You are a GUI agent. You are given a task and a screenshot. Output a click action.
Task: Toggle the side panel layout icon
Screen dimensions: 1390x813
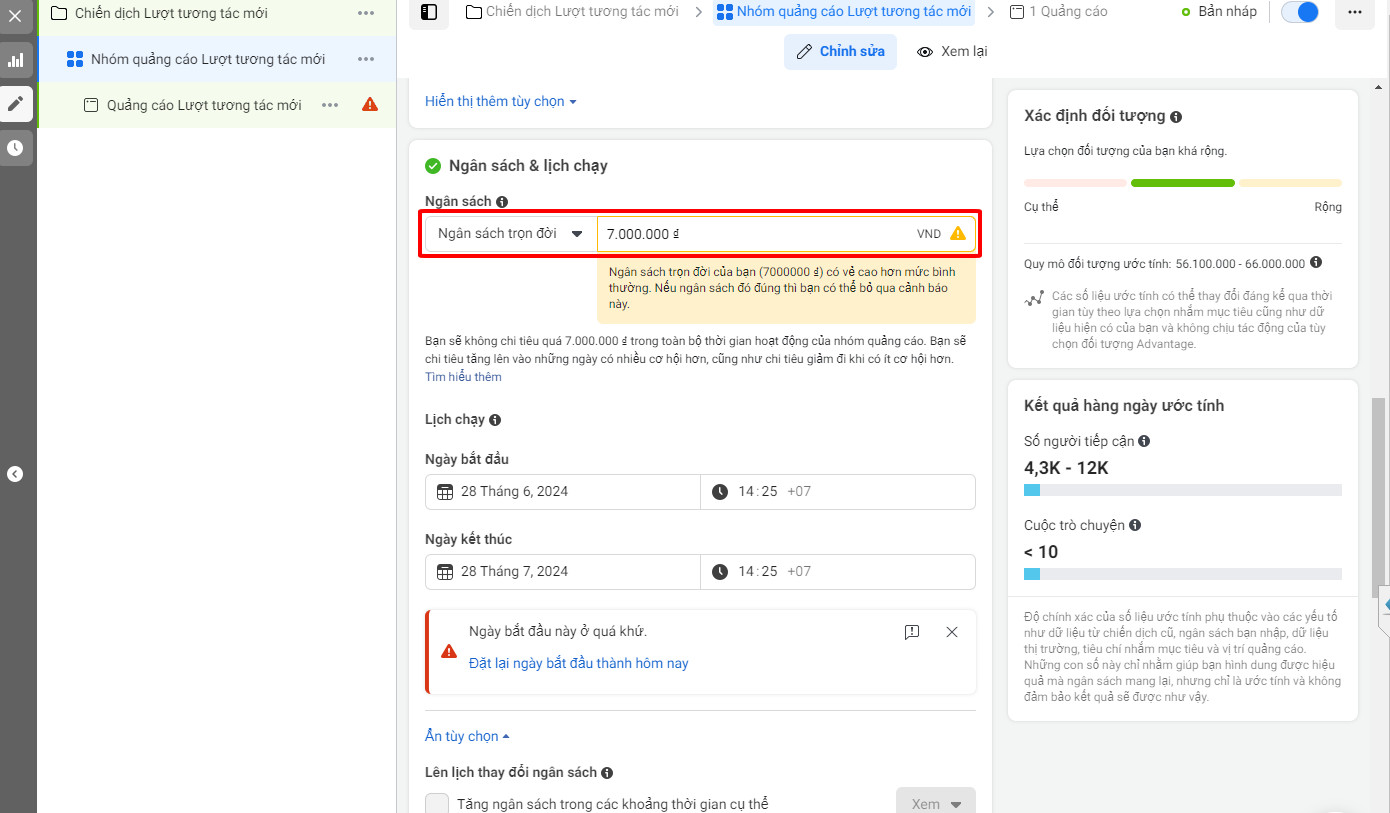click(429, 12)
